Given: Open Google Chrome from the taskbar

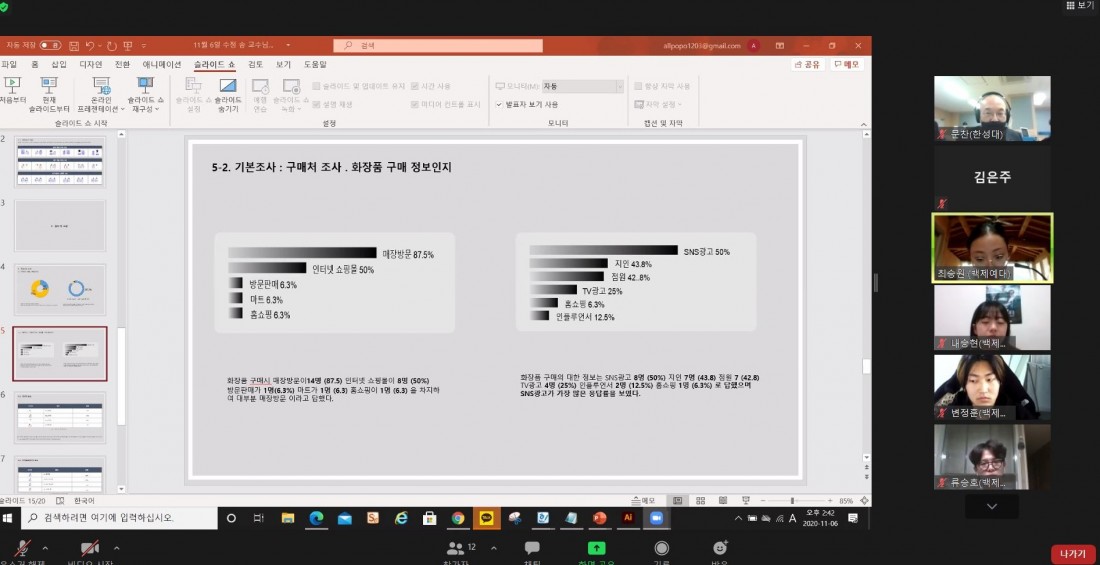Looking at the screenshot, I should coord(457,518).
